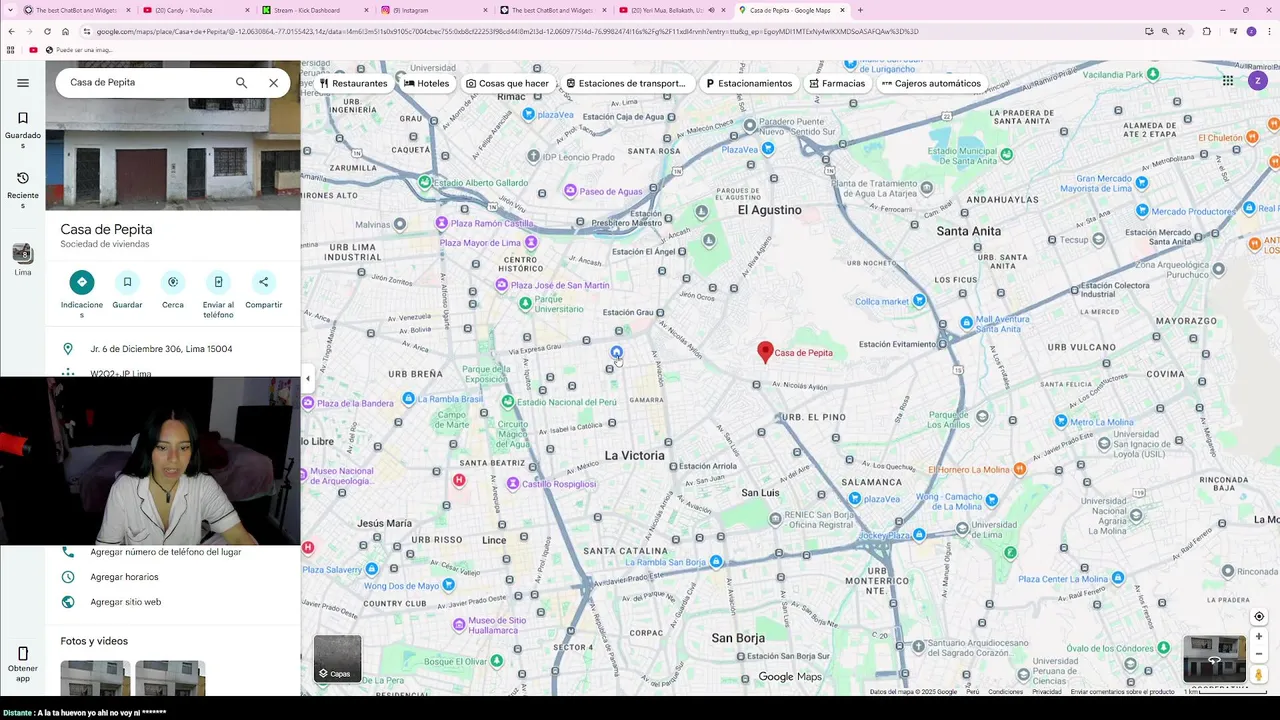Zoom out the map
The image size is (1280, 720).
(1259, 654)
